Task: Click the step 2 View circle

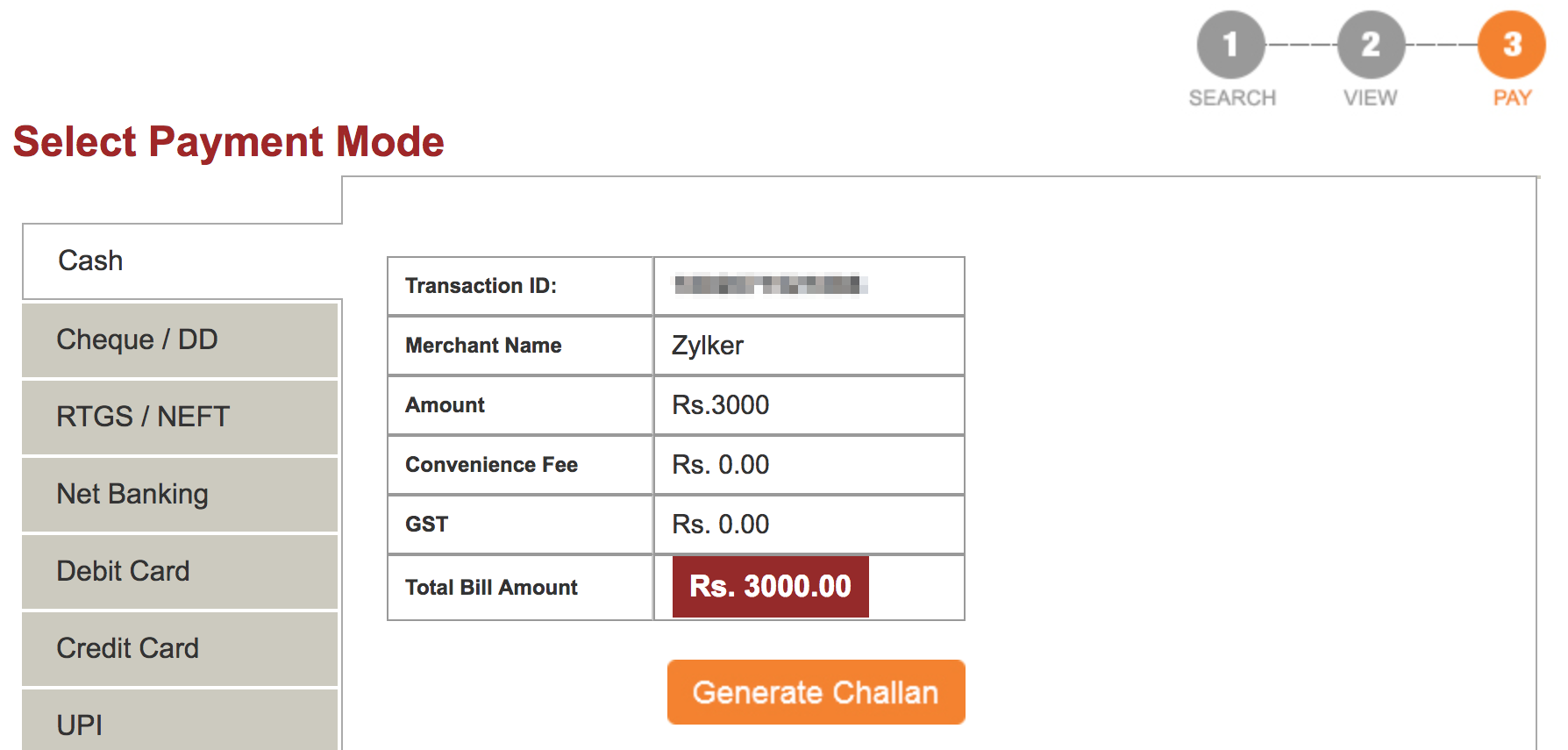Action: point(1371,44)
